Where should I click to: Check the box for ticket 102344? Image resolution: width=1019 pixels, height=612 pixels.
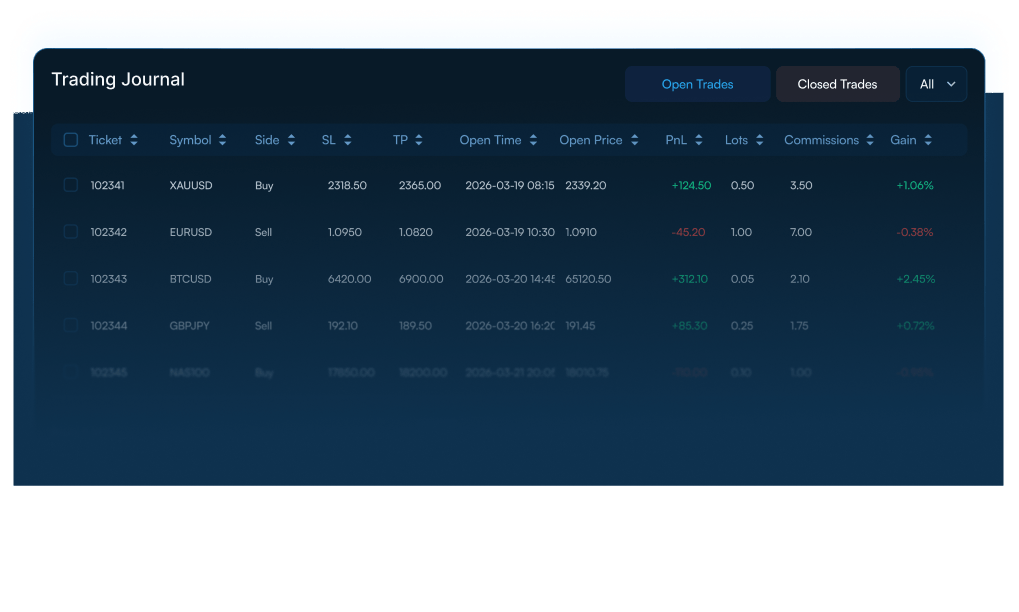coord(71,325)
